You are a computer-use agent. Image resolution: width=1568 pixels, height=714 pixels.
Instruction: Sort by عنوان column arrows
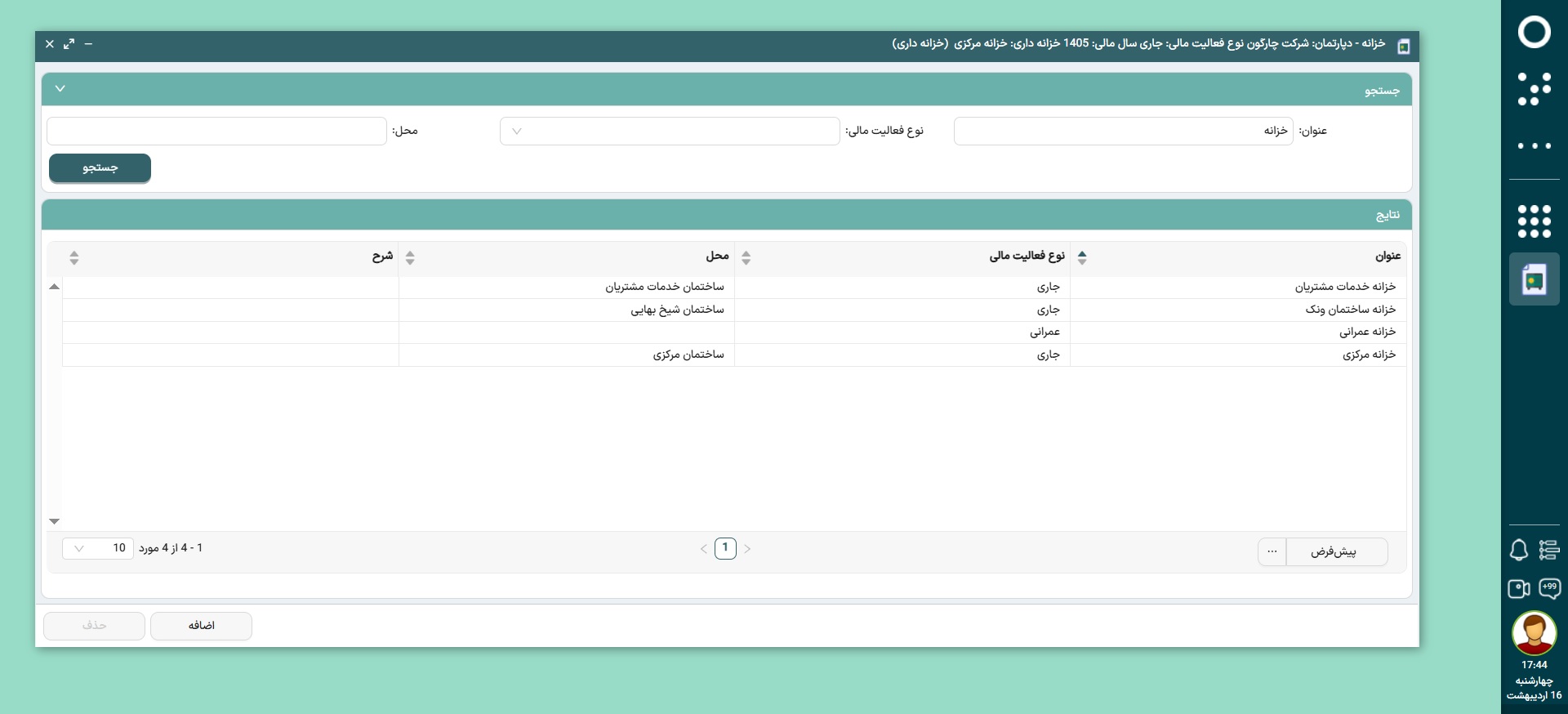(1082, 257)
